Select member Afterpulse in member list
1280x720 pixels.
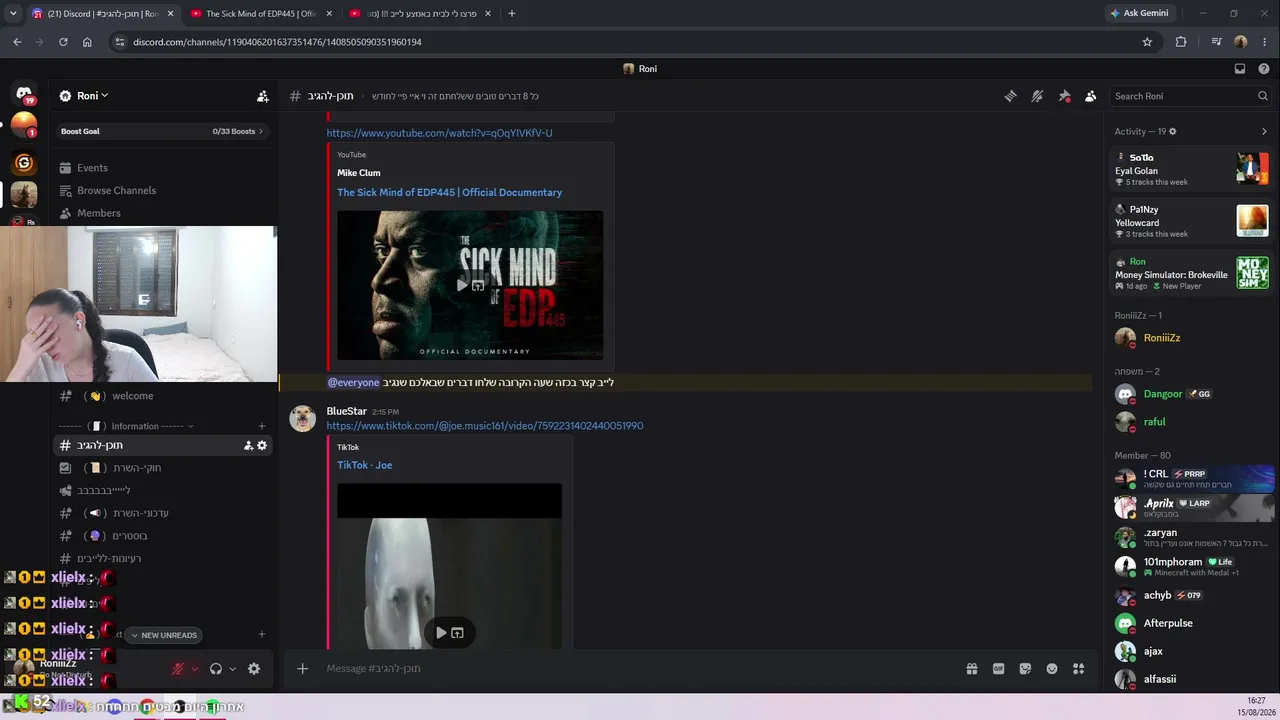point(1191,623)
